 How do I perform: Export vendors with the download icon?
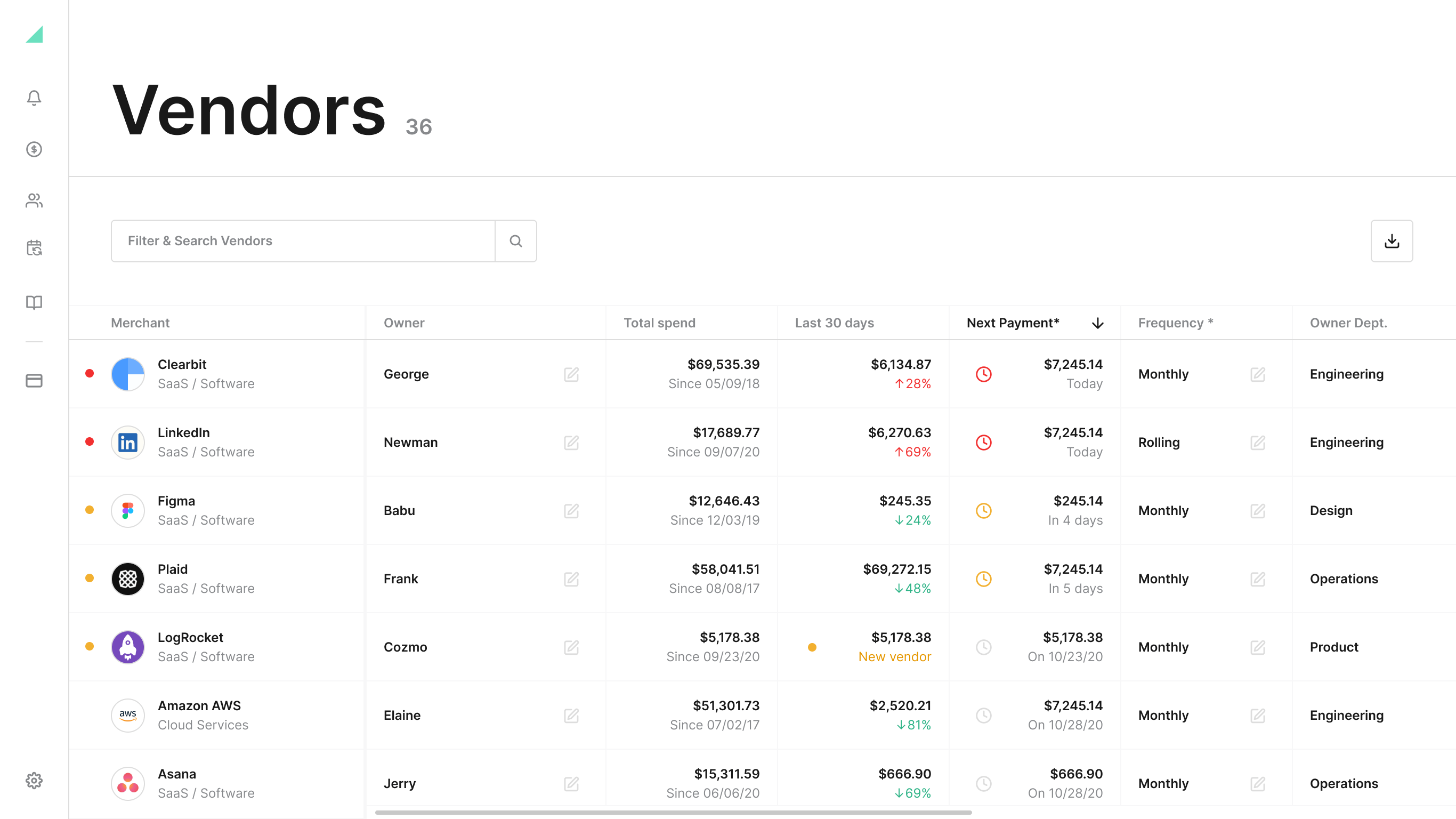1392,240
